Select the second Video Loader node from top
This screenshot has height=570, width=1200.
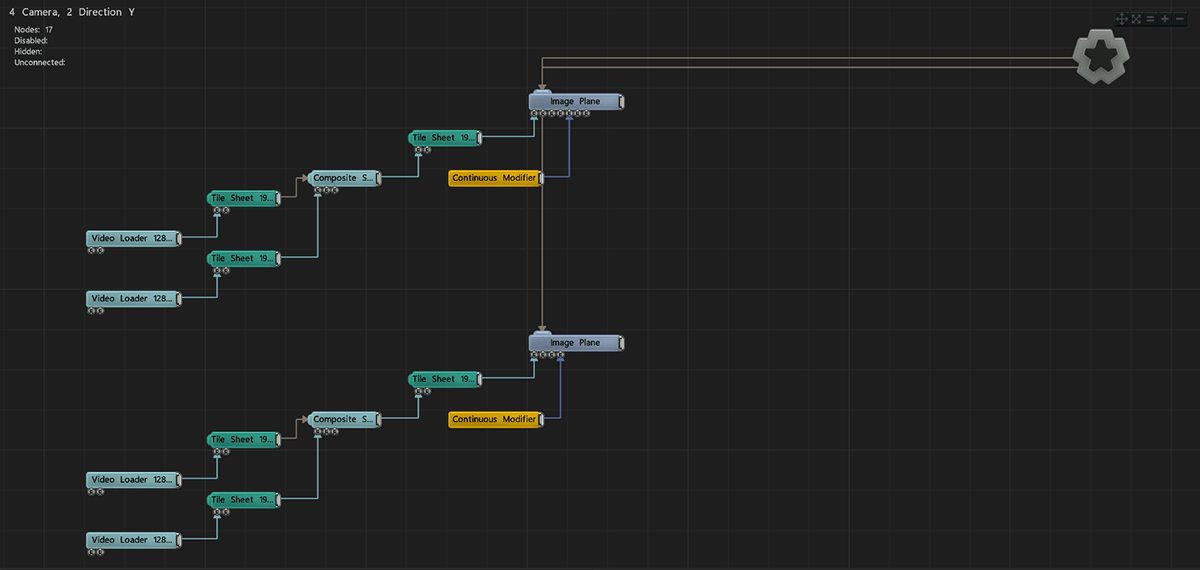point(133,298)
